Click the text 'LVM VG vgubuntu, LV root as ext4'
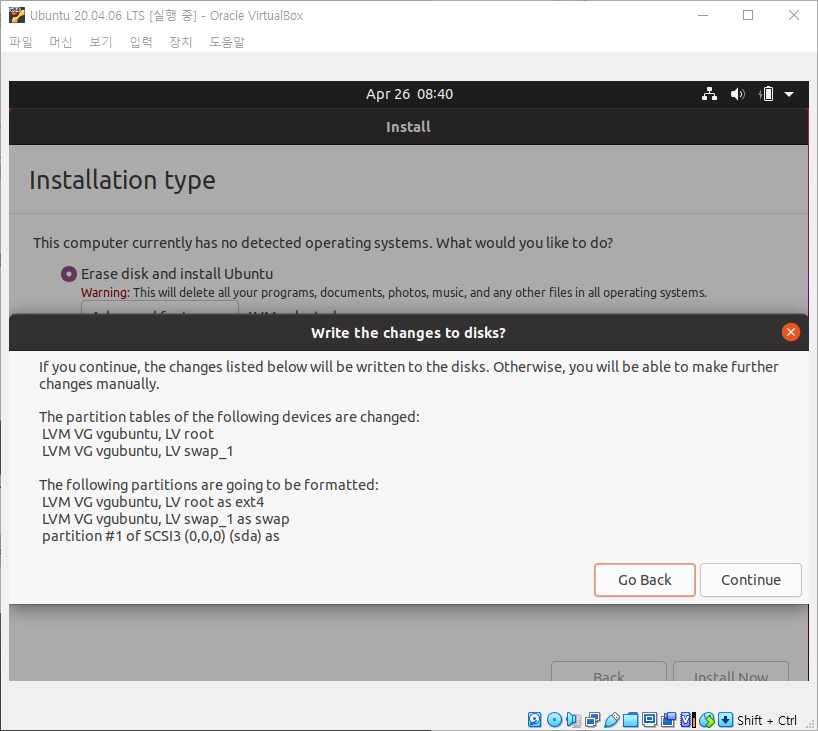Screen dimensions: 818x731 [153, 502]
